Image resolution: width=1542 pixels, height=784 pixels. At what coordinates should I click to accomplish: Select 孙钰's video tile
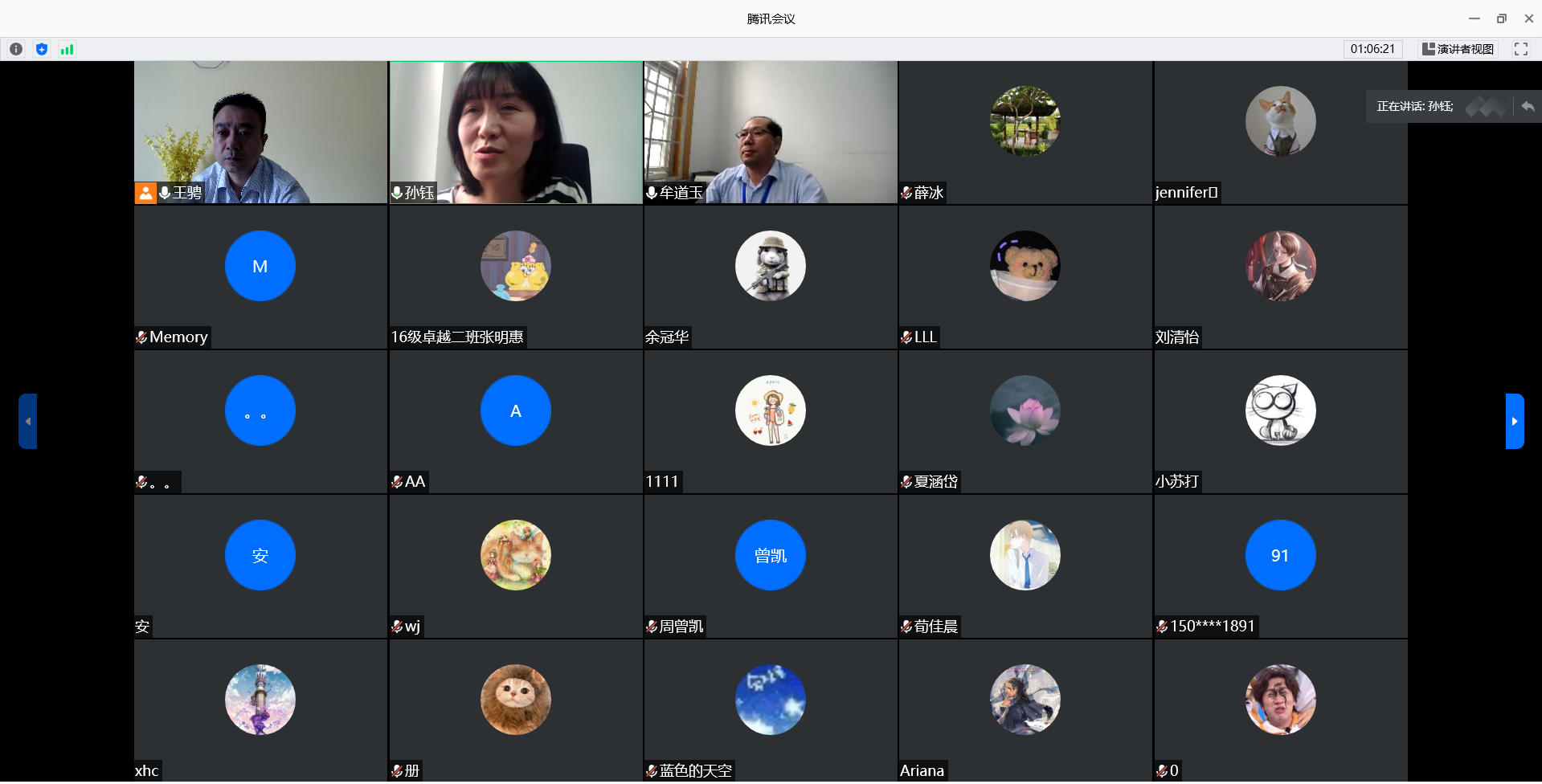click(516, 133)
